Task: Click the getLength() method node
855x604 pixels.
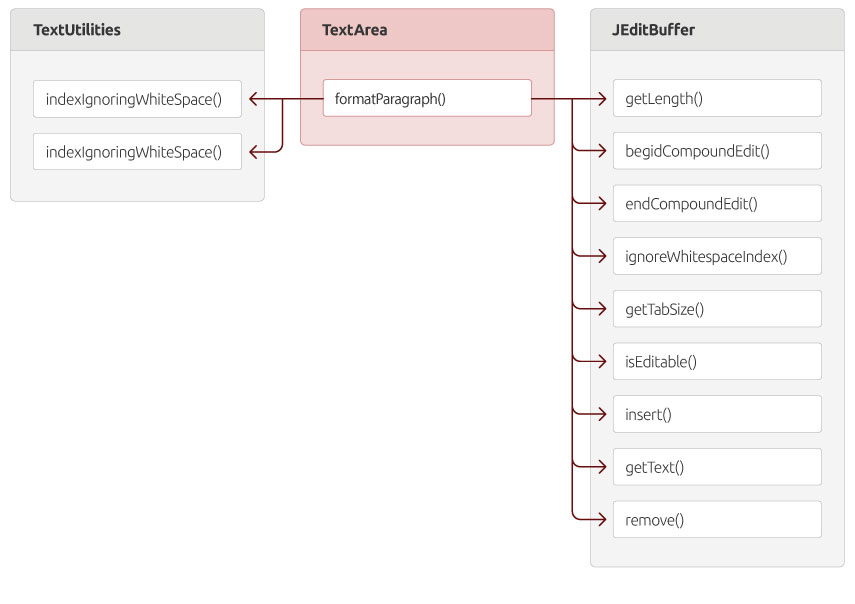Action: pyautogui.click(x=717, y=98)
